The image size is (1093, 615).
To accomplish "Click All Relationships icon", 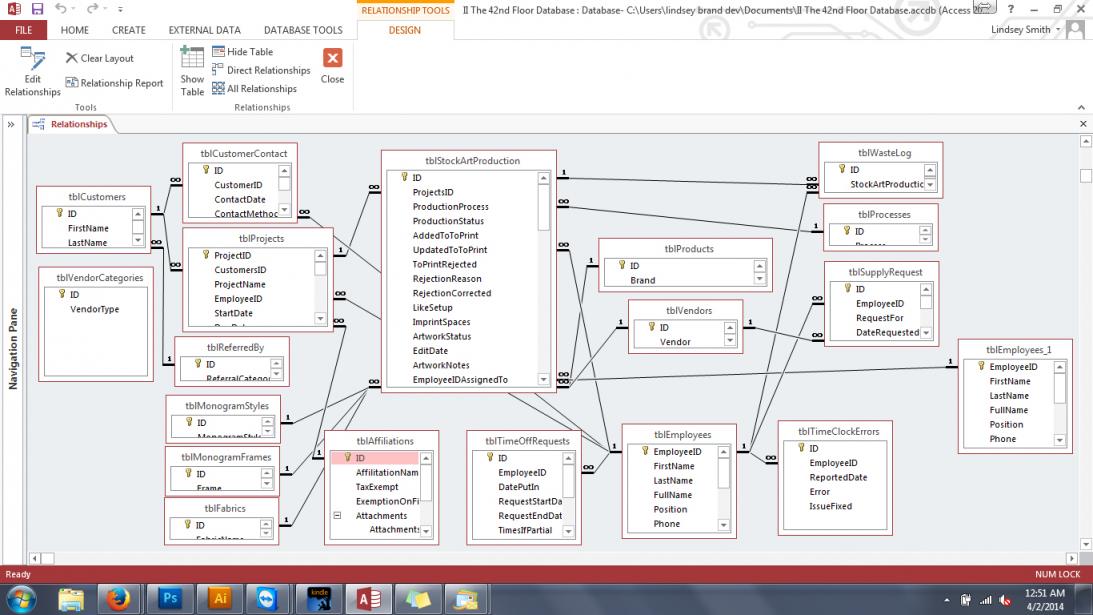I will 218,89.
